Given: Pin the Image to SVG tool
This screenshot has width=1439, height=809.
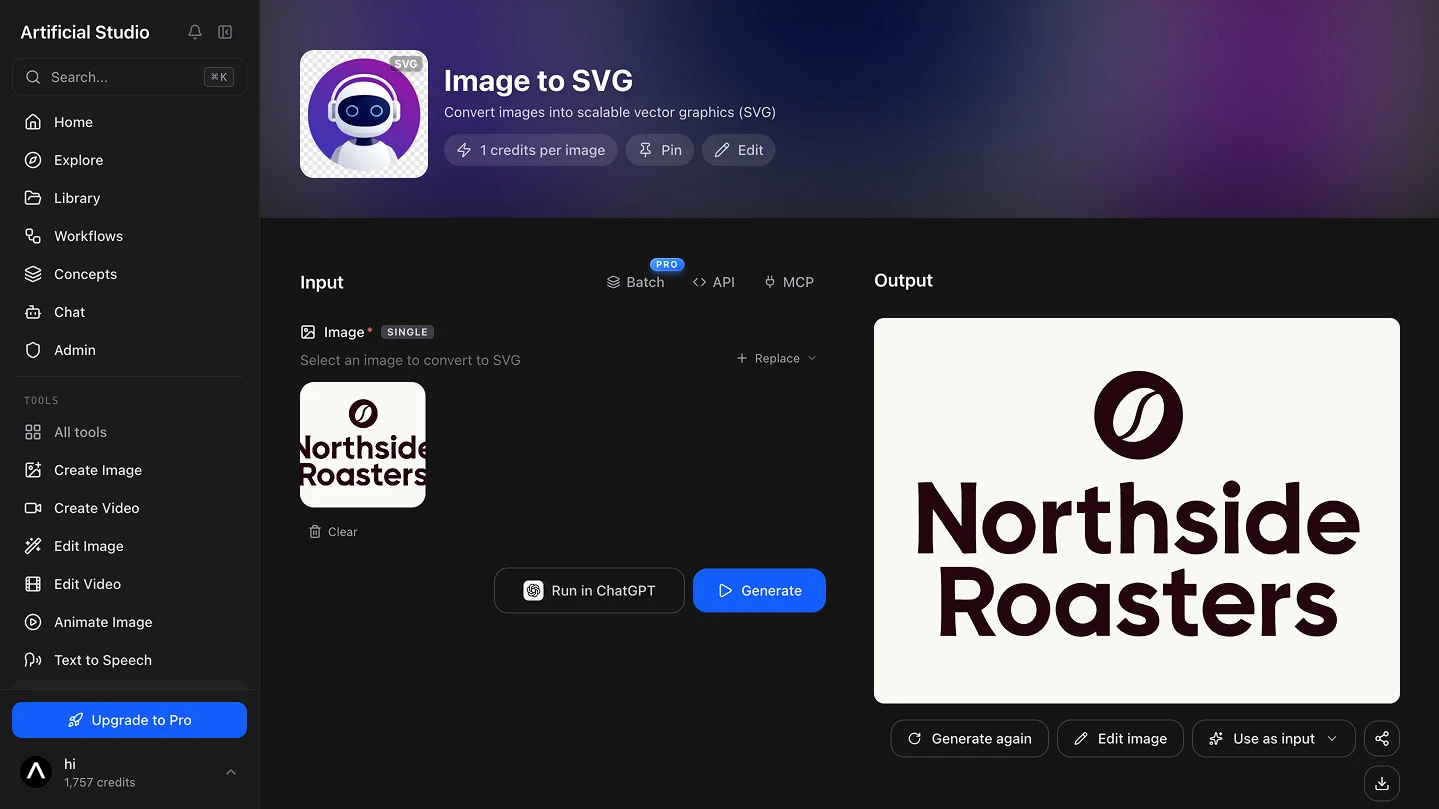Looking at the screenshot, I should point(659,150).
